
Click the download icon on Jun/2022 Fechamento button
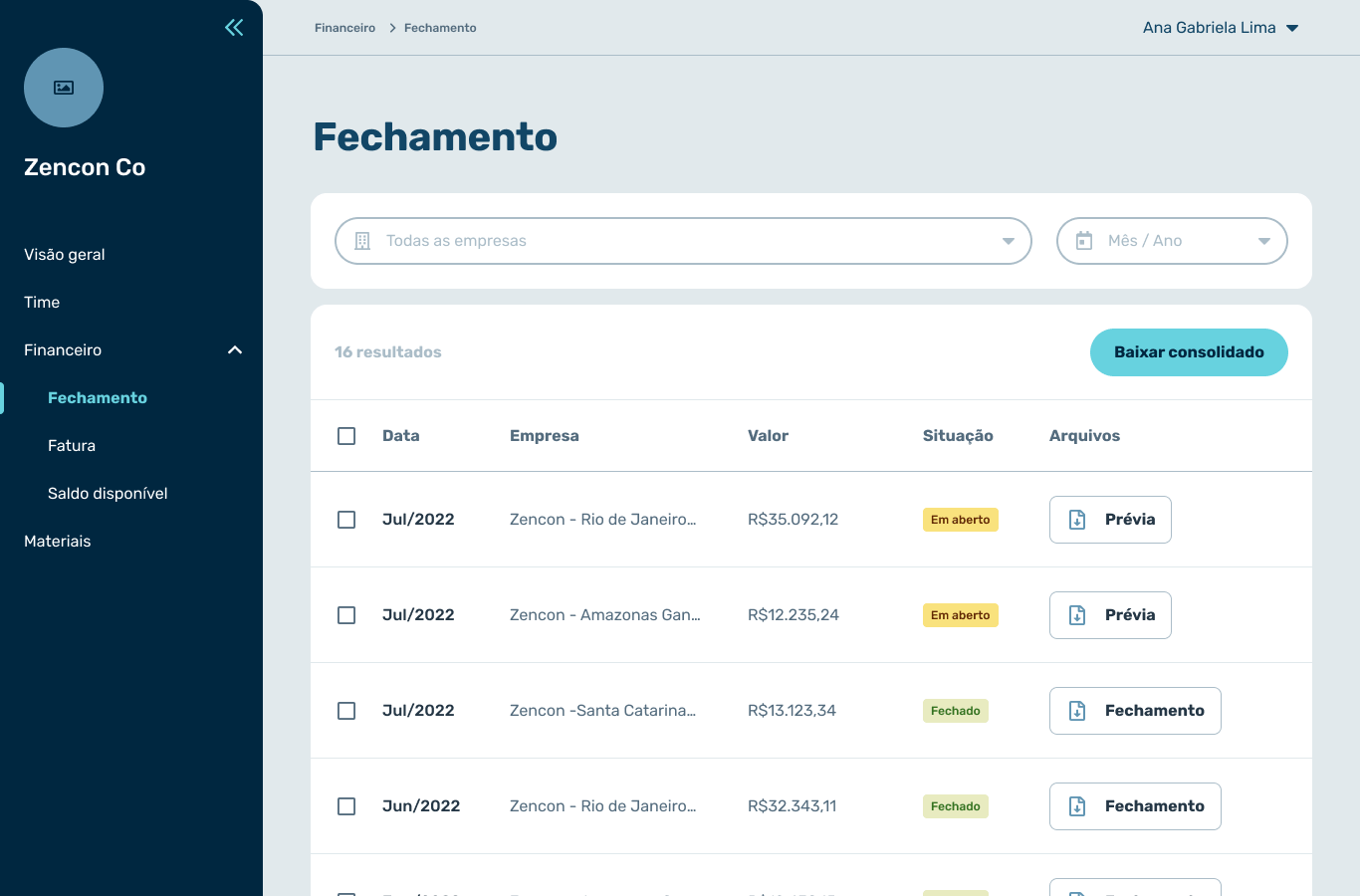1076,805
